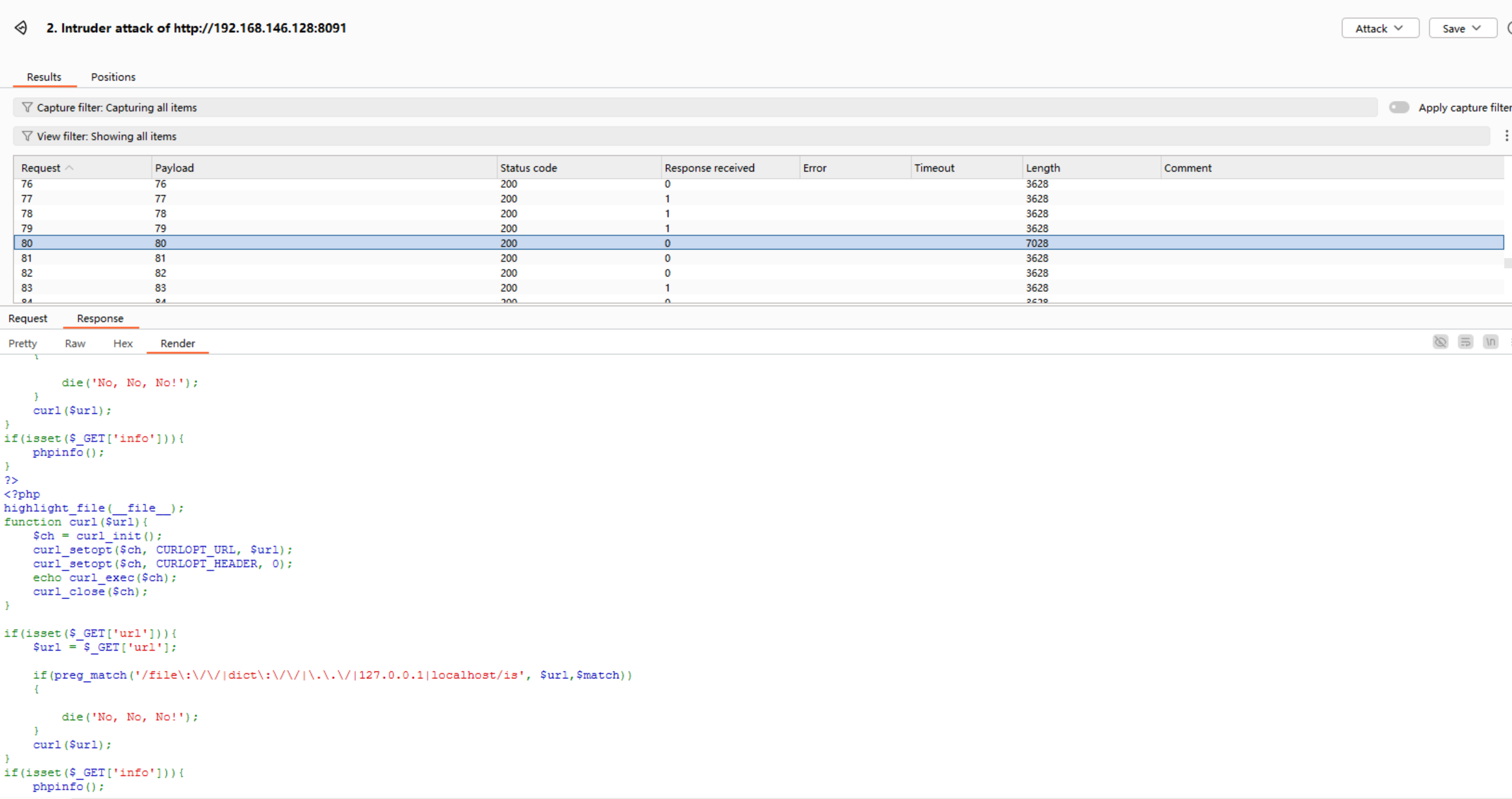The width and height of the screenshot is (1512, 799).
Task: Sort results by the Length column
Action: click(1043, 168)
